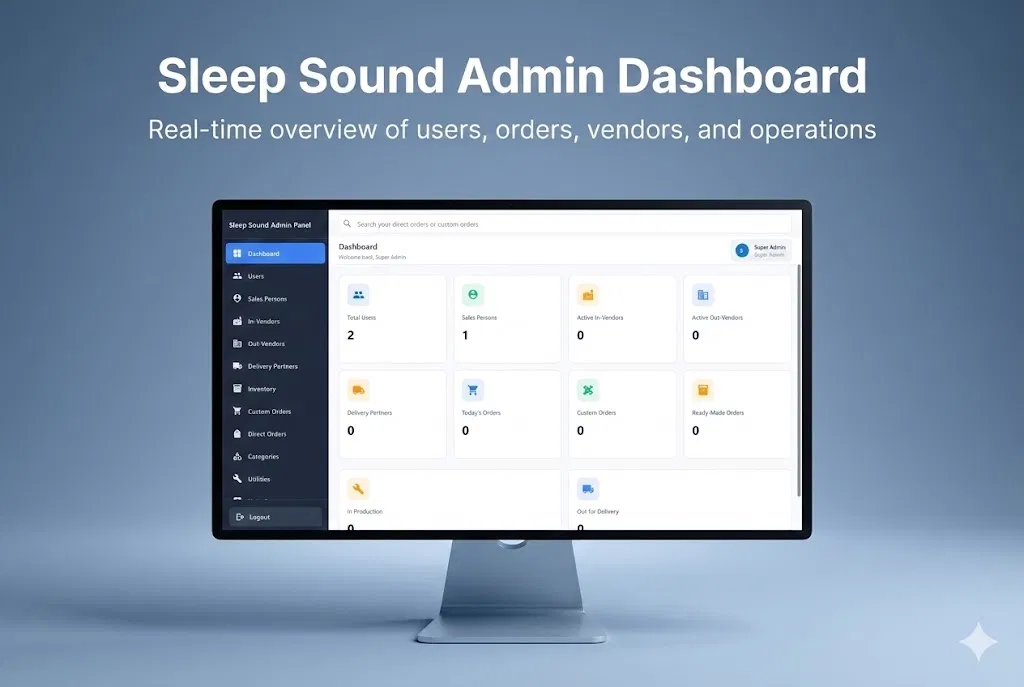Click the Total Users value 2
The width and height of the screenshot is (1024, 687).
click(x=351, y=335)
